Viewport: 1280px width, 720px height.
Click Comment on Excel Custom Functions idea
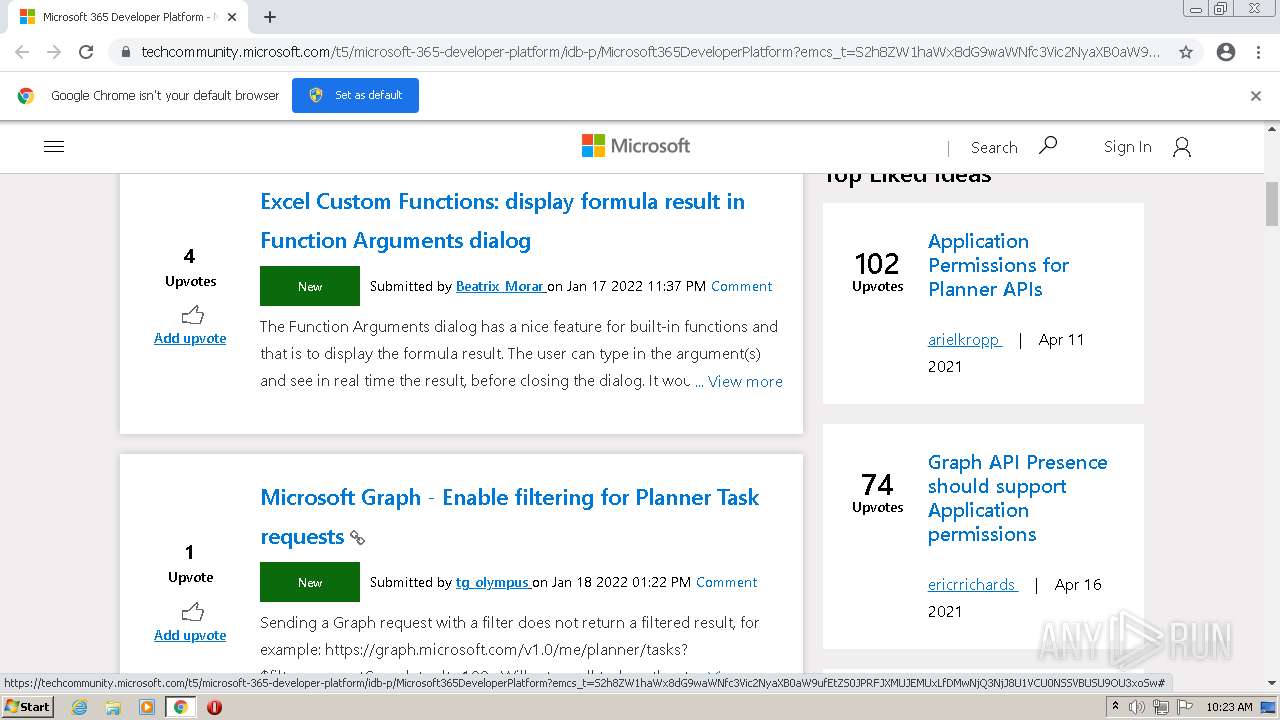741,286
